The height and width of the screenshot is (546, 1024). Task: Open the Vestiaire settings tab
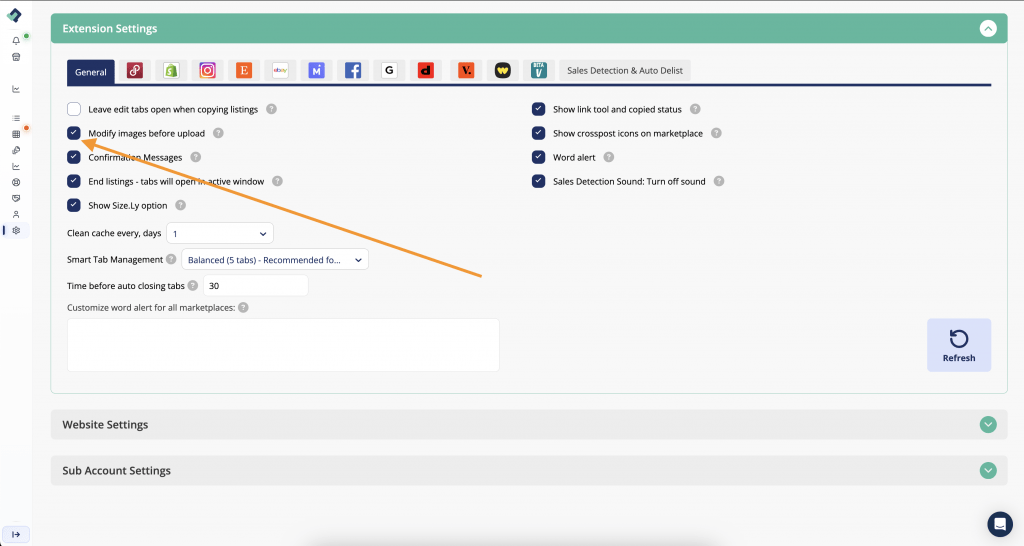tap(466, 71)
